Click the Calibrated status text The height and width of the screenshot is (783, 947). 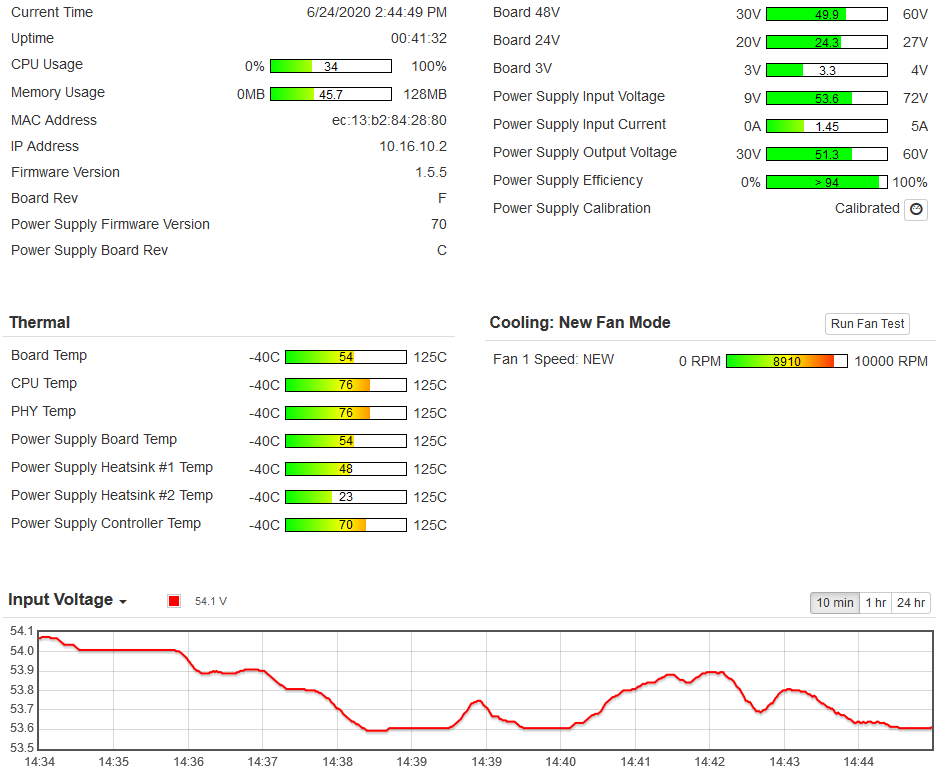coord(867,209)
